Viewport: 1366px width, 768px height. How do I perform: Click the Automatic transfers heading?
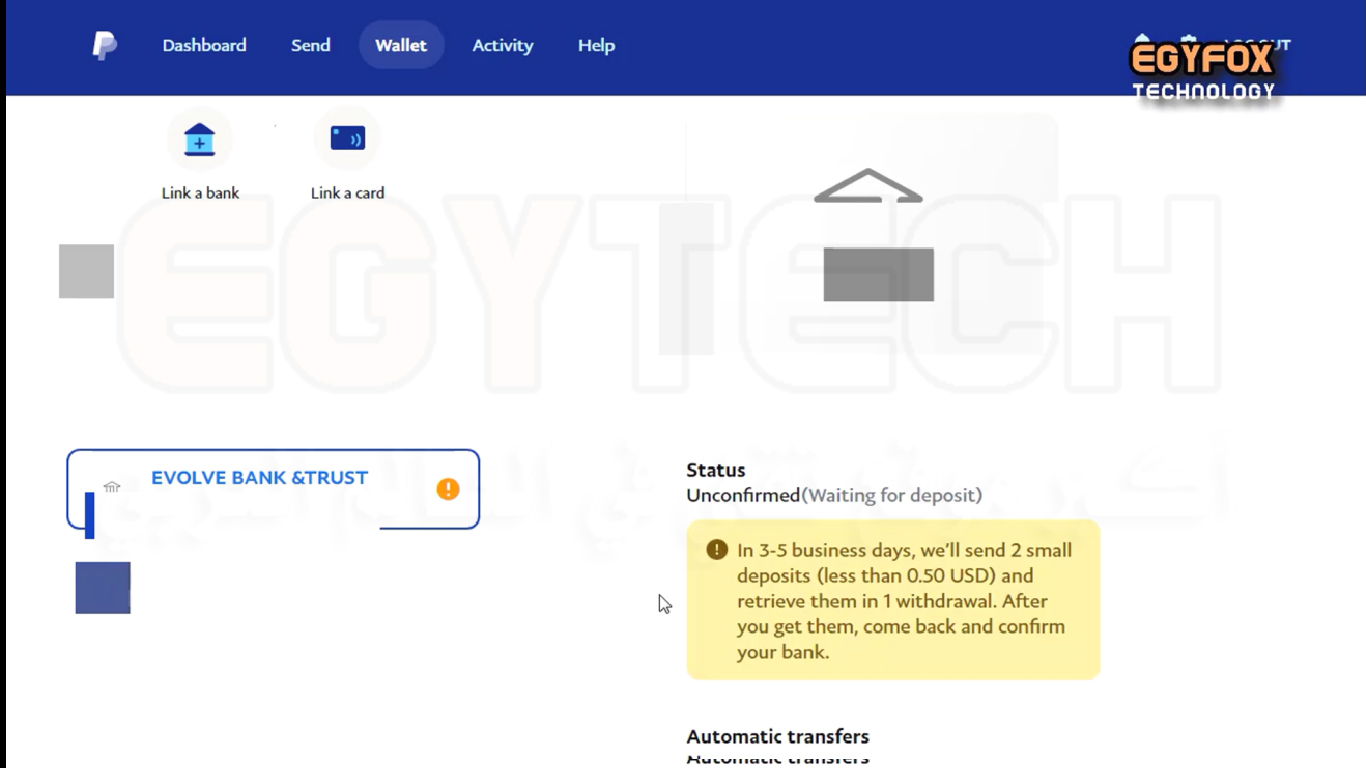(x=777, y=737)
